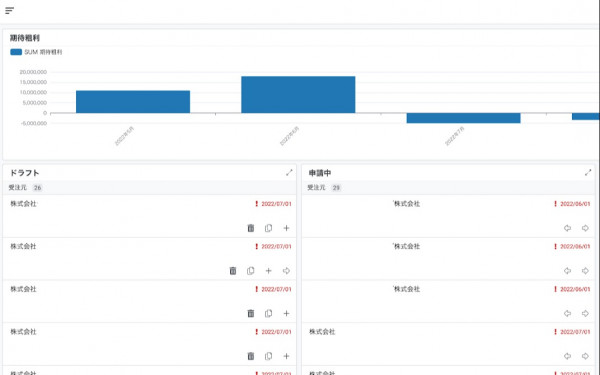This screenshot has width=600, height=375.
Task: Click the 申請中 column title
Action: coord(320,173)
